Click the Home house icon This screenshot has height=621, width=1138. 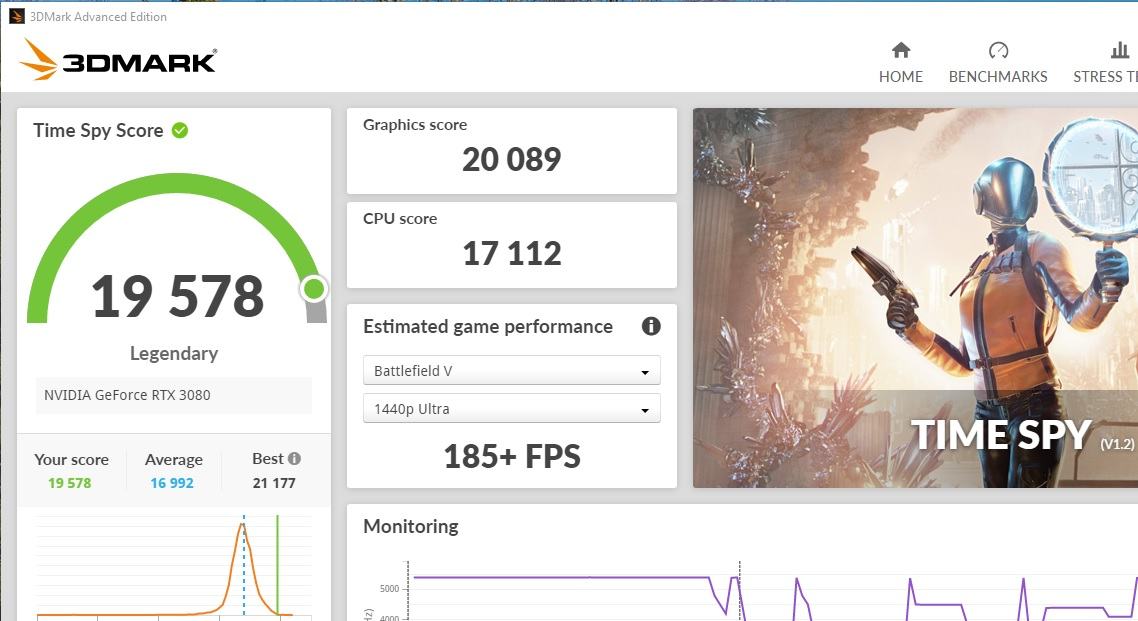click(x=901, y=50)
